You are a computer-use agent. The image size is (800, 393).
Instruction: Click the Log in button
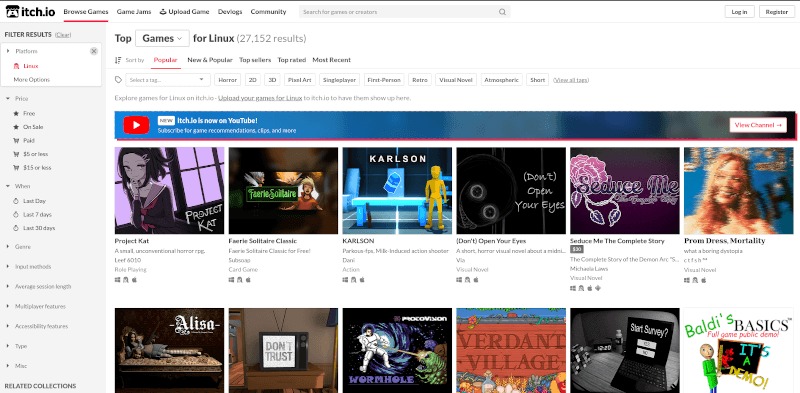click(739, 12)
